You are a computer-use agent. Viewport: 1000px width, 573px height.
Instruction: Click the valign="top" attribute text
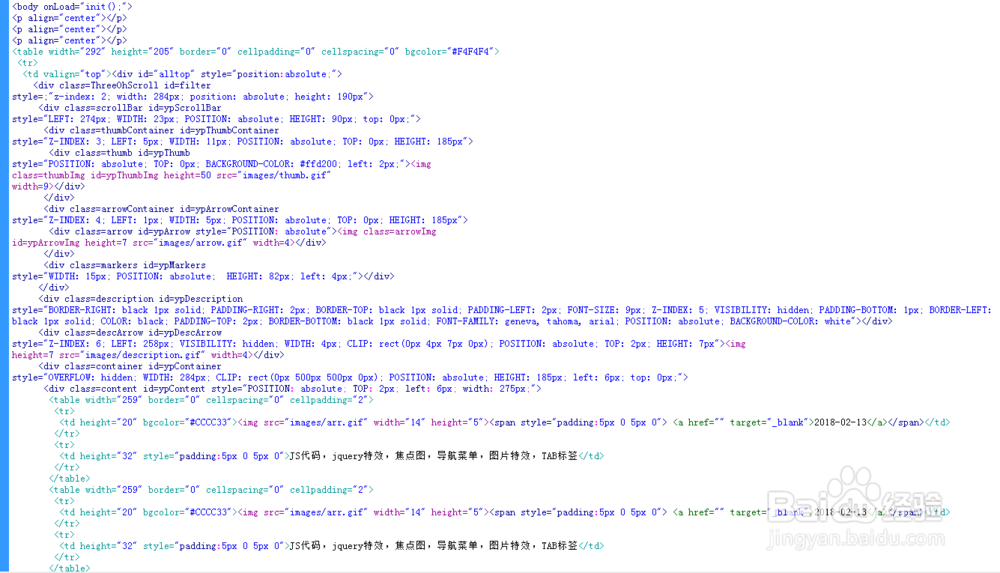pos(74,74)
